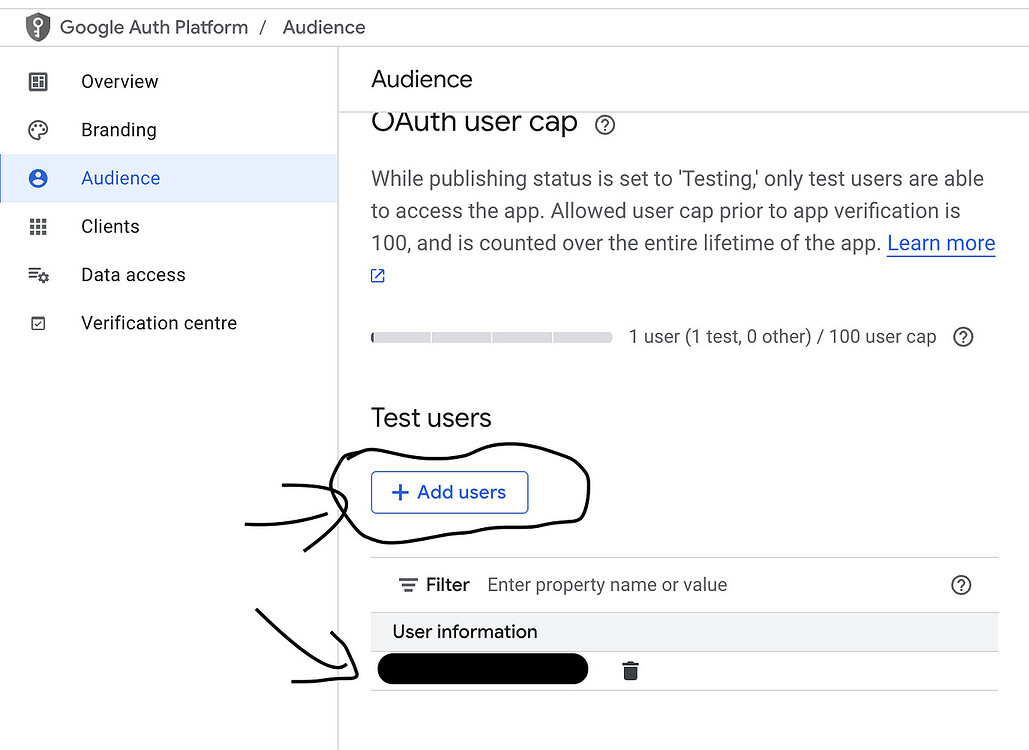This screenshot has height=750, width=1029.
Task: Open the OAuth user cap help icon
Action: tap(605, 124)
